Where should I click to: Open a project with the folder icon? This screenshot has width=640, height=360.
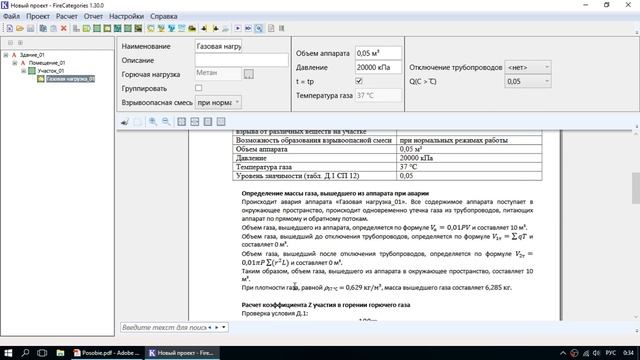pos(20,29)
